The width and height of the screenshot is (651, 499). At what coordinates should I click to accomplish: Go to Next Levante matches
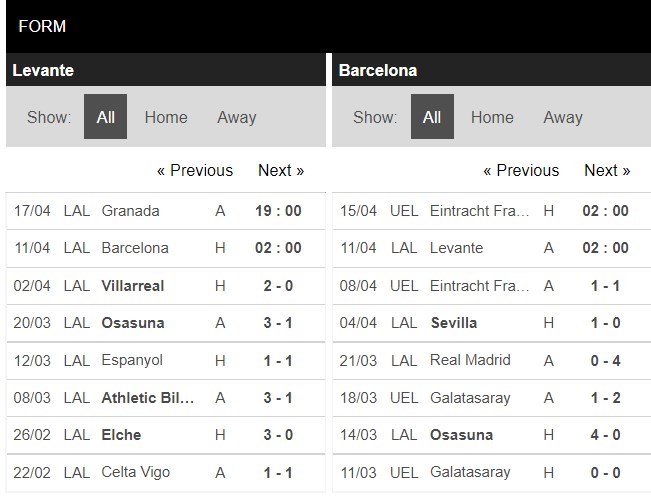coord(281,171)
